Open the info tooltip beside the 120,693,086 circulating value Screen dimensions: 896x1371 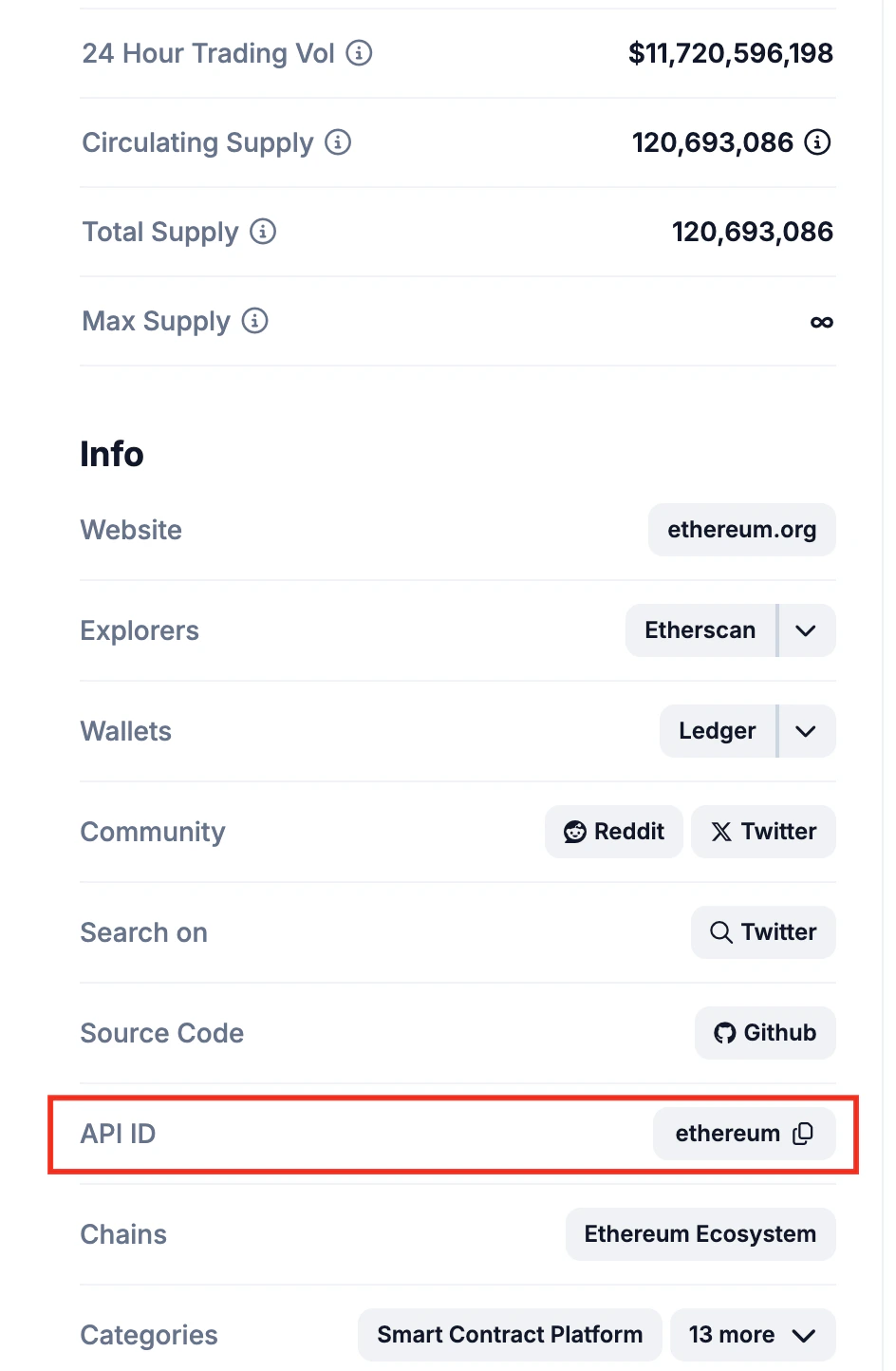click(x=818, y=142)
